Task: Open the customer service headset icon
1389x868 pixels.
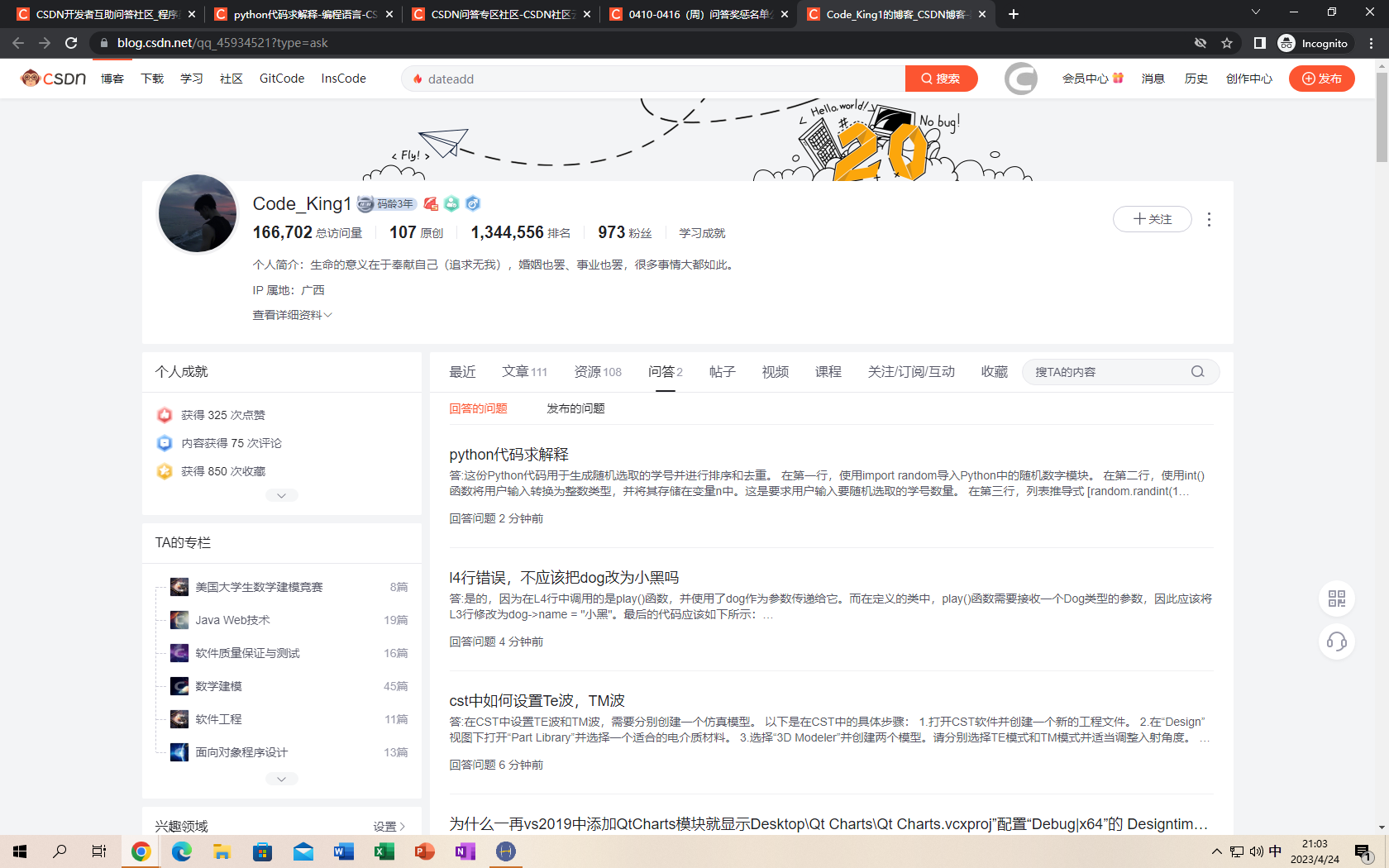Action: click(x=1337, y=641)
